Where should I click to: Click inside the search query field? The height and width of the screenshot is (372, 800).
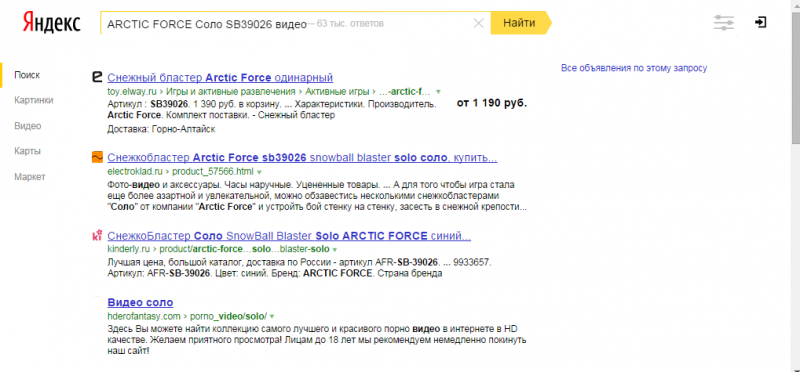(x=286, y=23)
